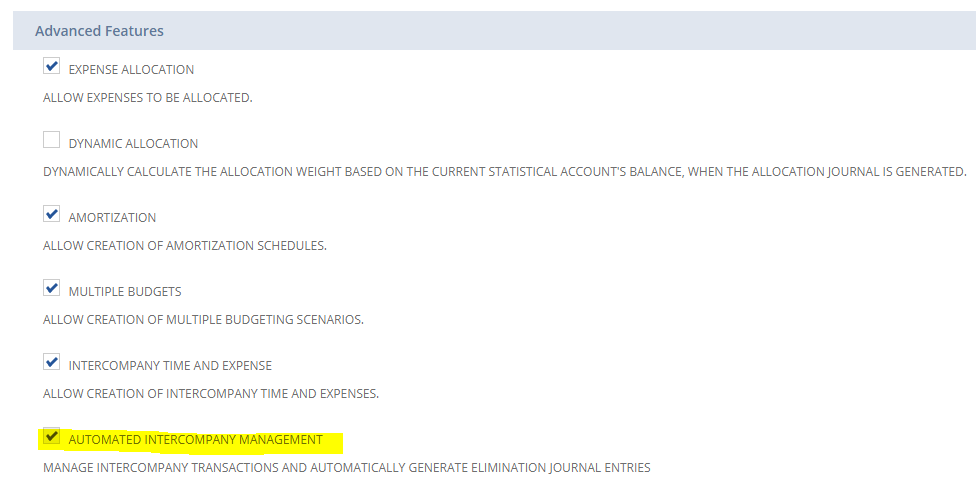Image resolution: width=976 pixels, height=478 pixels.
Task: Click the elimination journal entries description
Action: click(346, 468)
